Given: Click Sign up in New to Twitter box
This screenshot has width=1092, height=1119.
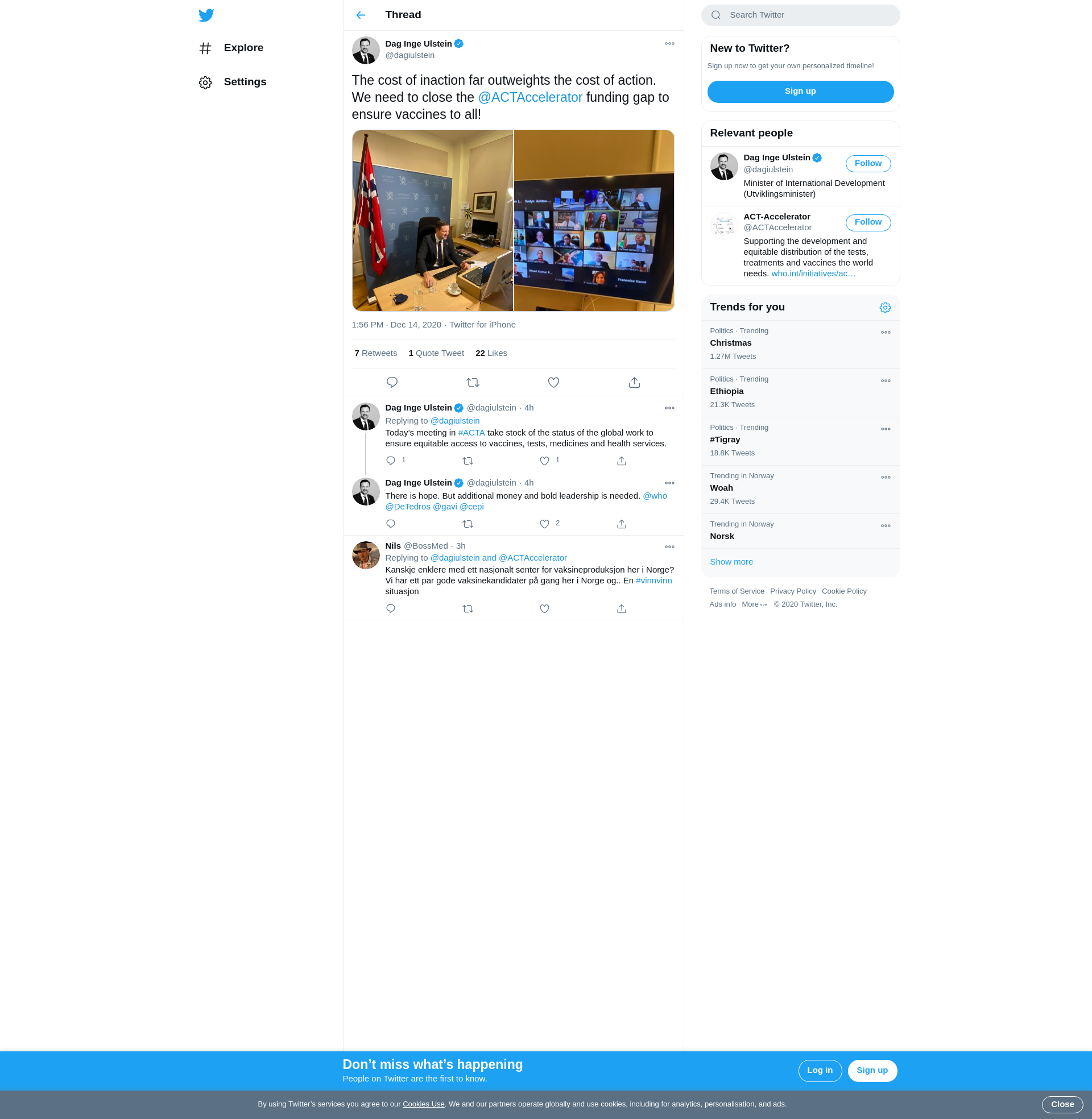Looking at the screenshot, I should tap(800, 92).
